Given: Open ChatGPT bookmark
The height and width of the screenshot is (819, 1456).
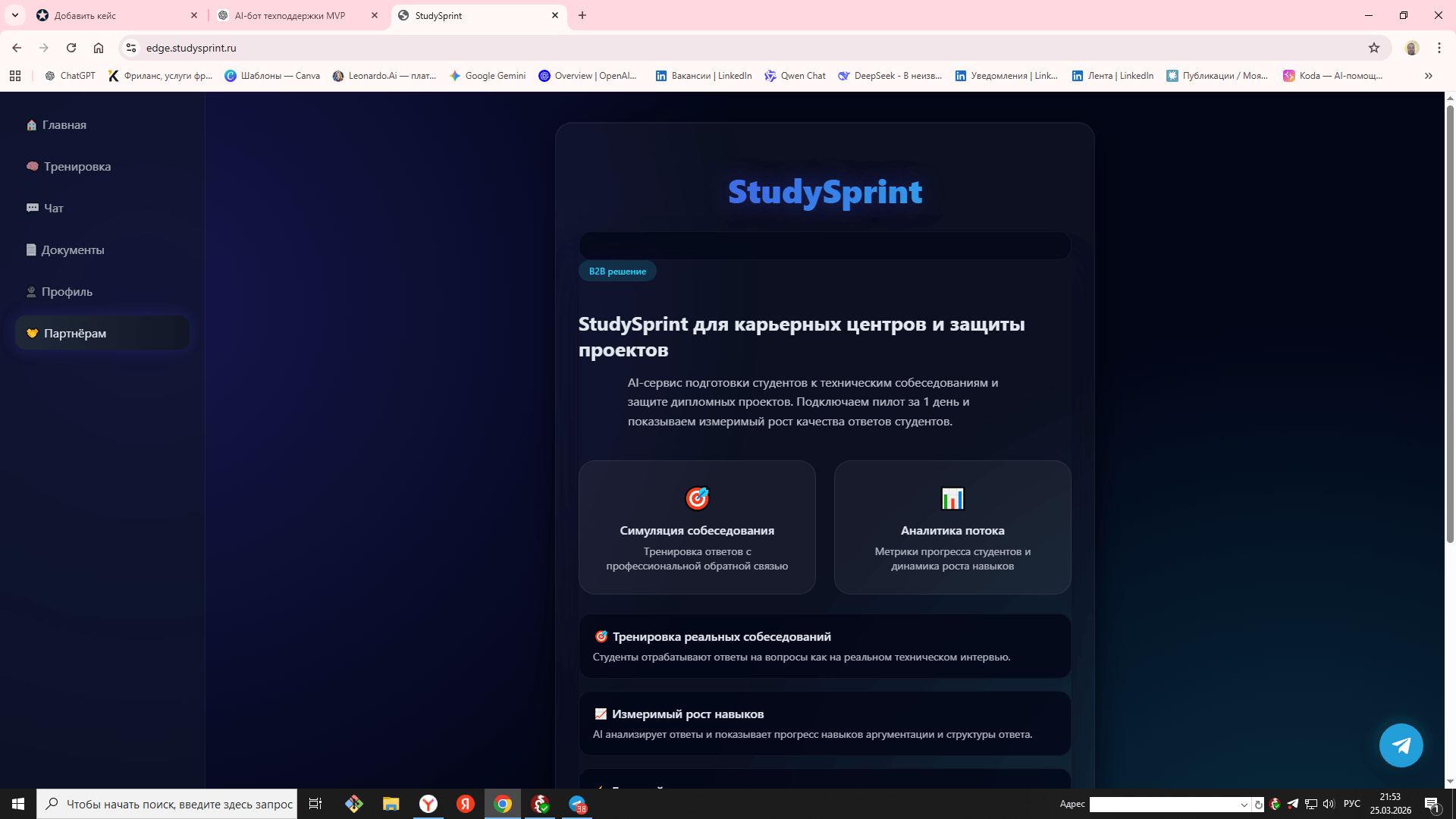Looking at the screenshot, I should (x=71, y=76).
